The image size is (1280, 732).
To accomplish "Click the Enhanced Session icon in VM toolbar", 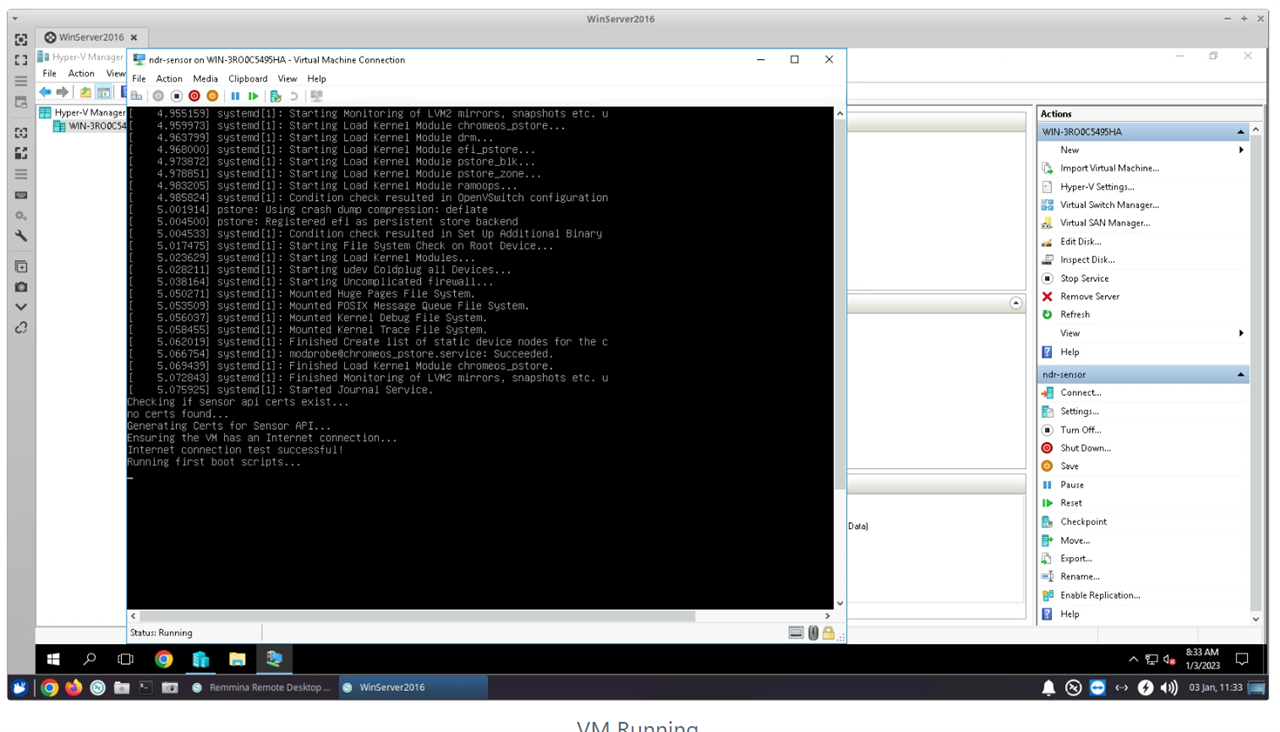I will coord(316,96).
